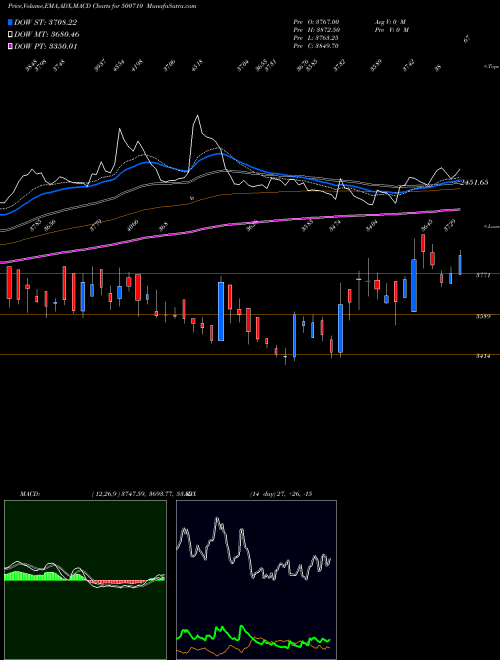Select the DOW ST: 3708.22 label
Viewport: 500px width, 660px height.
45,22
